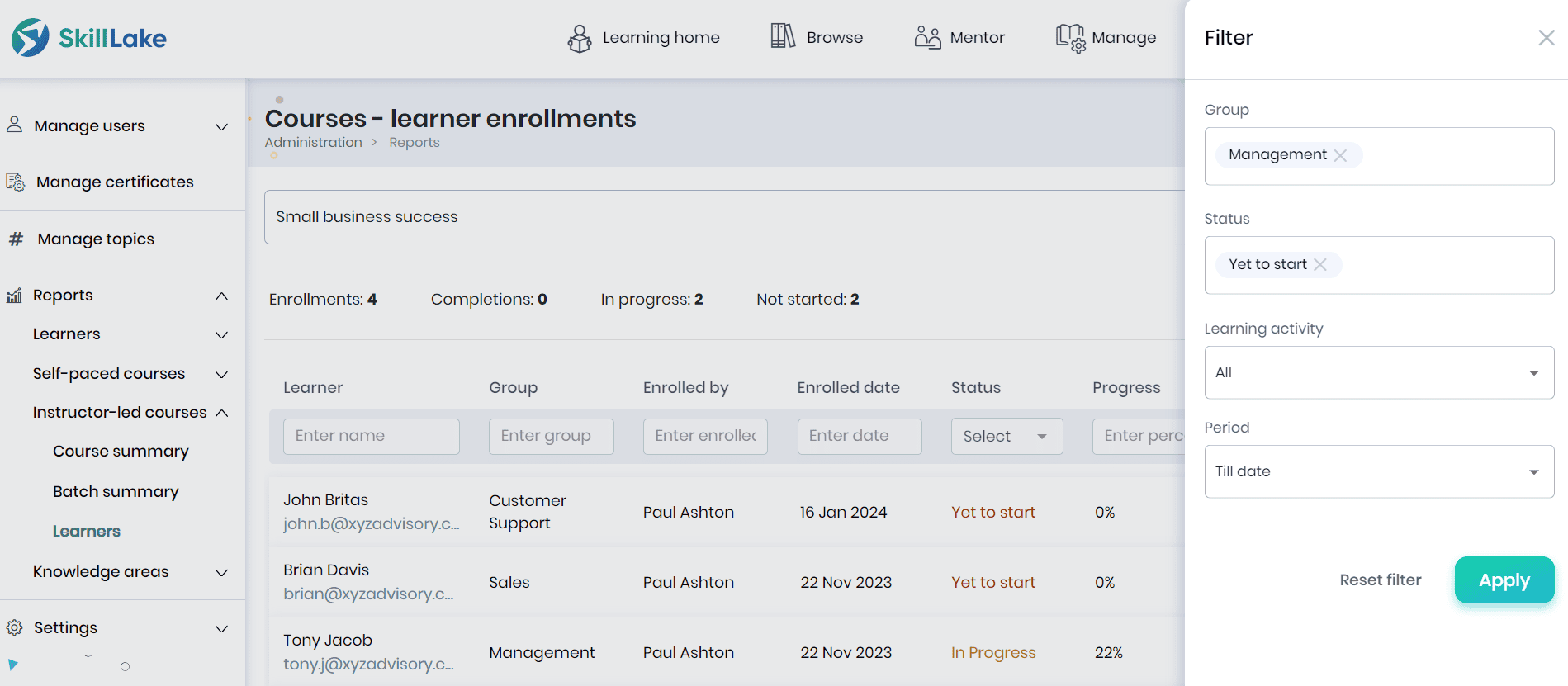Open the Period dropdown showing Till date

(1378, 471)
